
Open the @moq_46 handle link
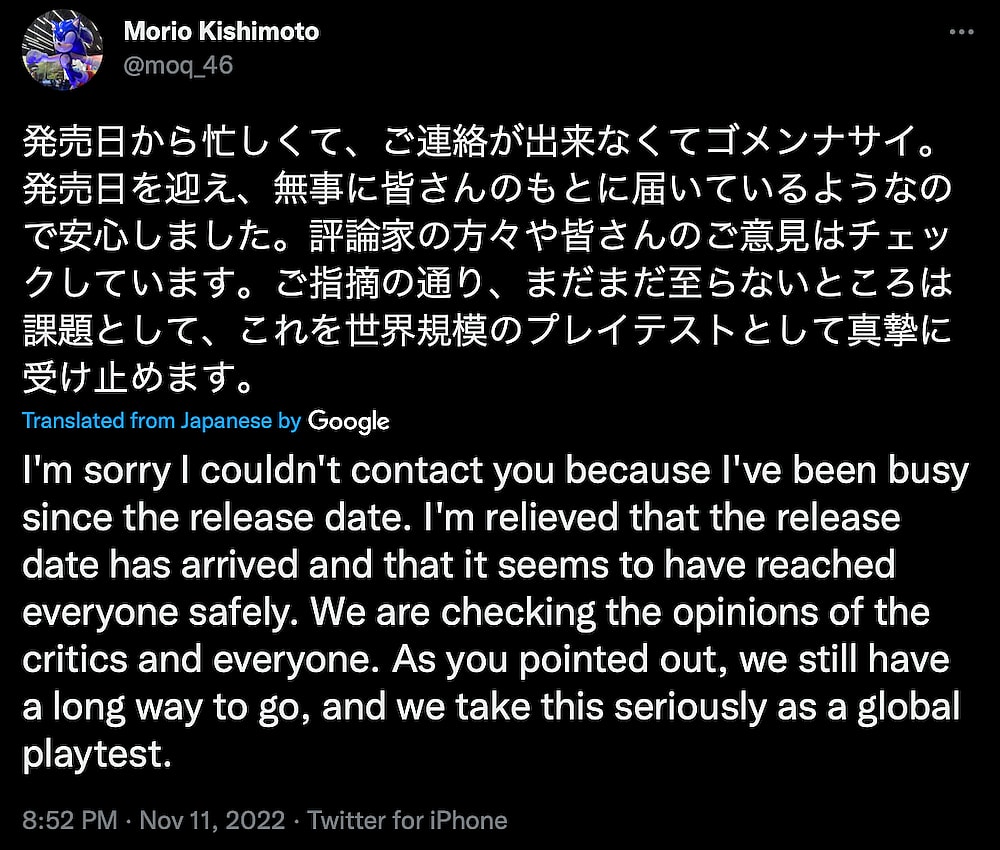coord(178,66)
